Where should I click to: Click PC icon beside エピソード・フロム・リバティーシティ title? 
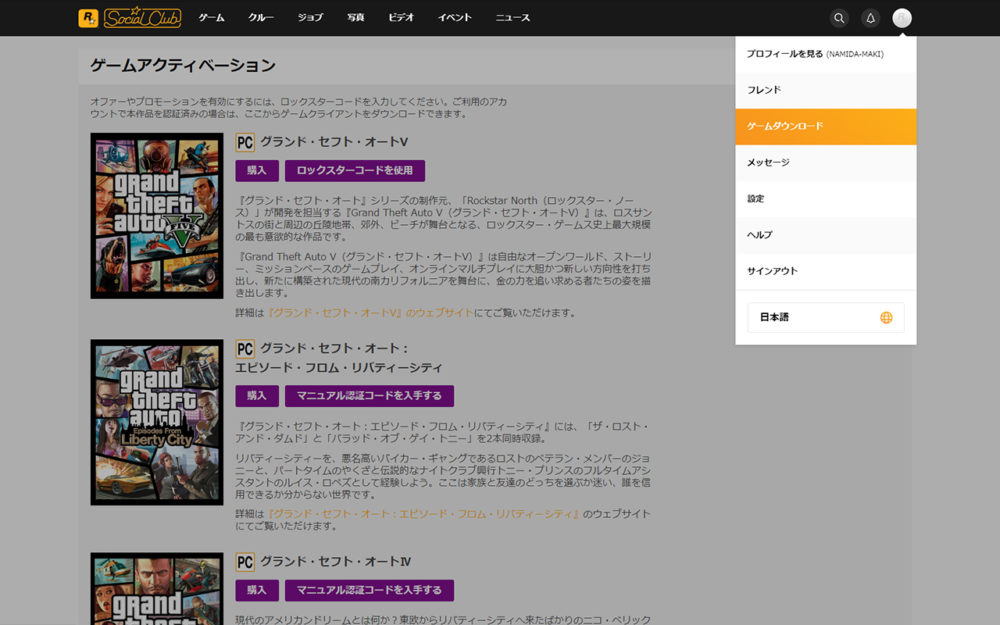[x=245, y=349]
